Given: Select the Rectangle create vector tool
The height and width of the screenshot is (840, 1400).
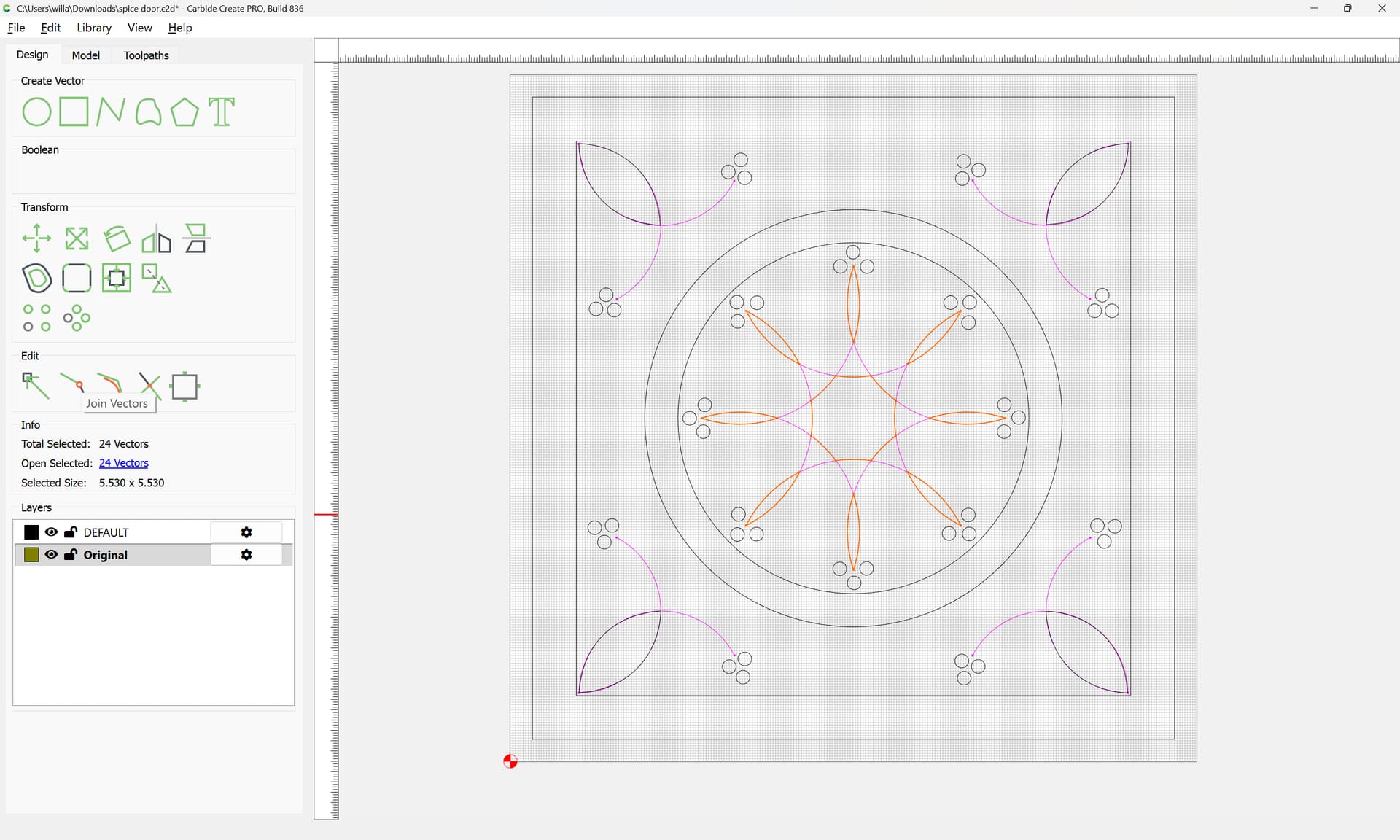Looking at the screenshot, I should [x=74, y=112].
